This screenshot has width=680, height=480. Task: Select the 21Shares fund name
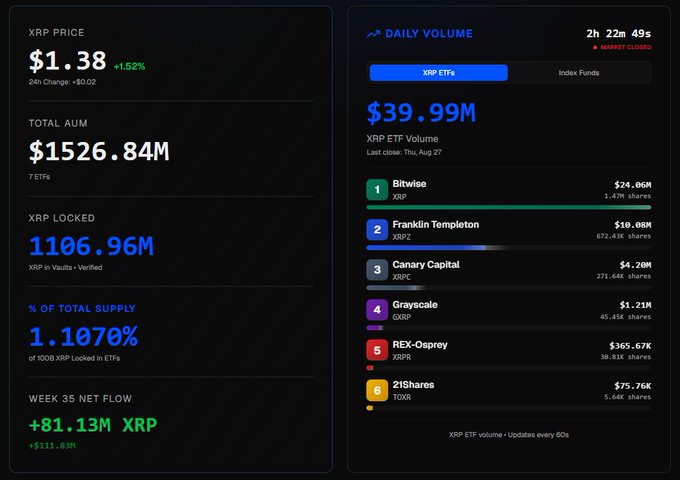tap(413, 385)
